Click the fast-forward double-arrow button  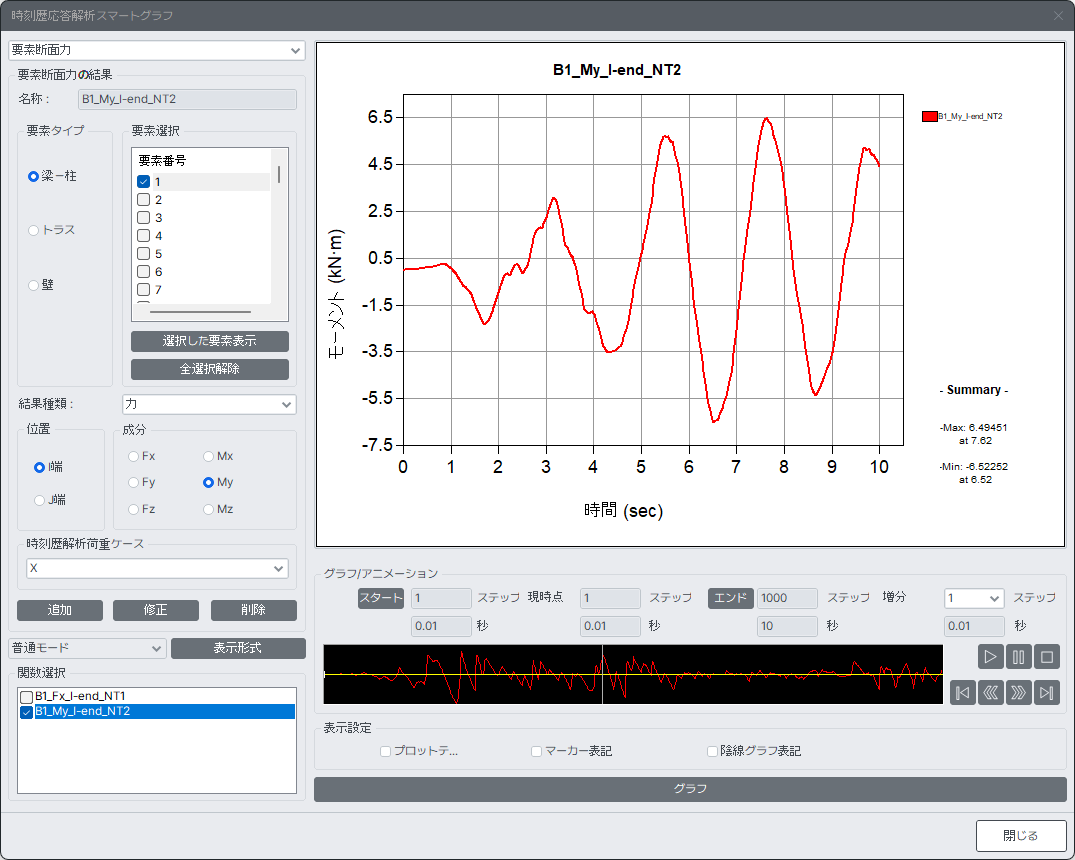1019,693
